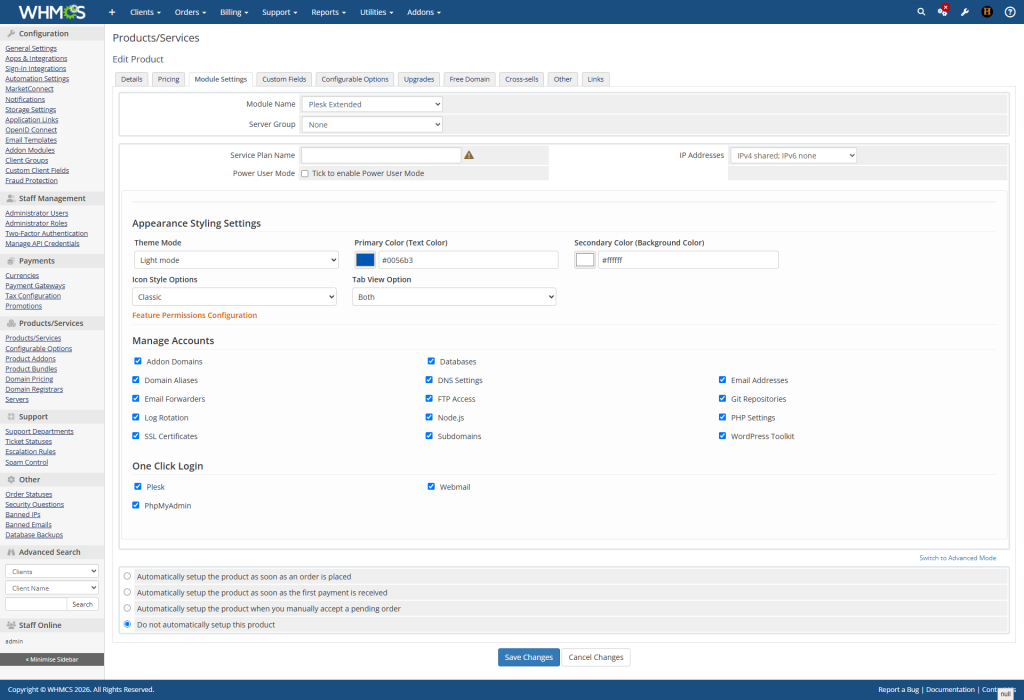Click the sidebar Search button

pyautogui.click(x=82, y=604)
